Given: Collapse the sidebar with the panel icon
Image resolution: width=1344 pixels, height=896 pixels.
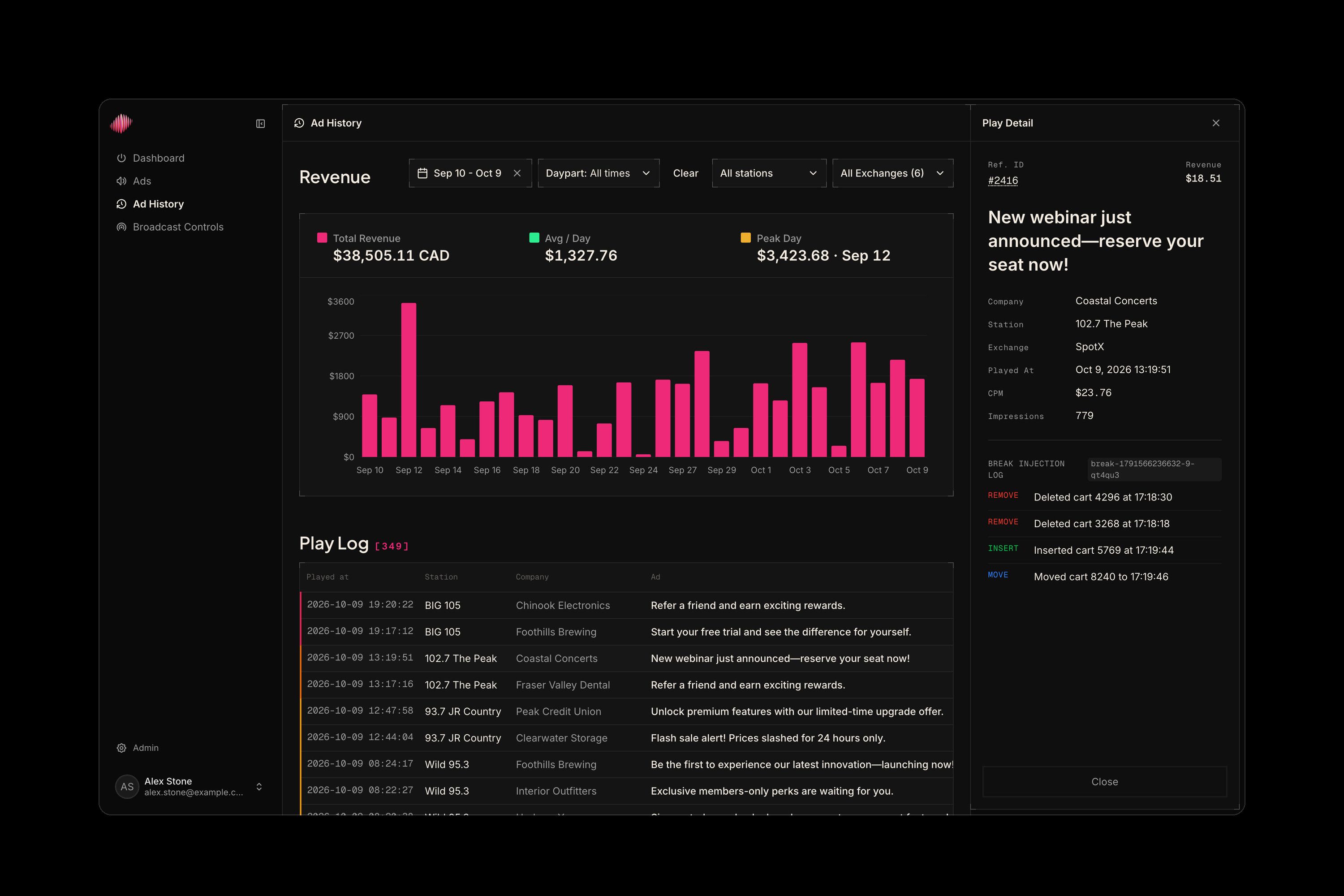Looking at the screenshot, I should point(261,124).
